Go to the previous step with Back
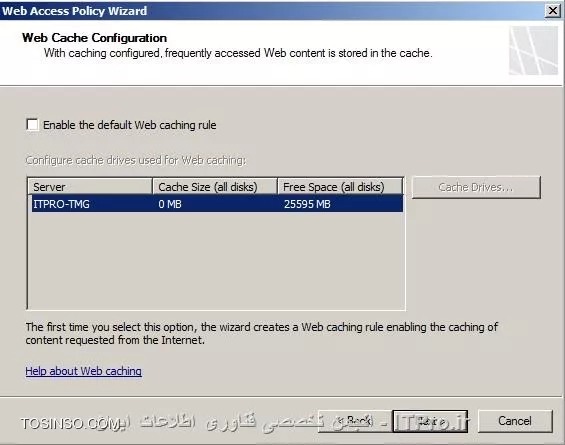This screenshot has height=445, width=565. click(x=355, y=421)
